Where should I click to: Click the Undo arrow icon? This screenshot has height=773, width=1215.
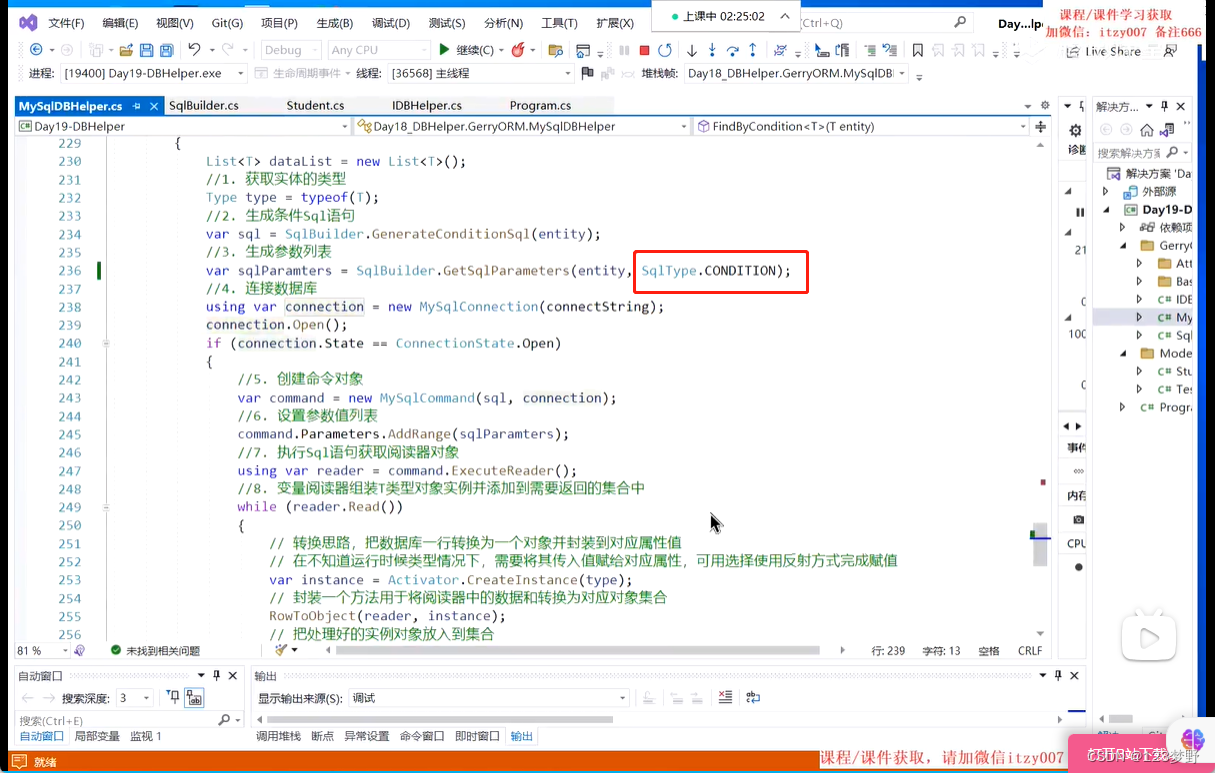point(194,50)
